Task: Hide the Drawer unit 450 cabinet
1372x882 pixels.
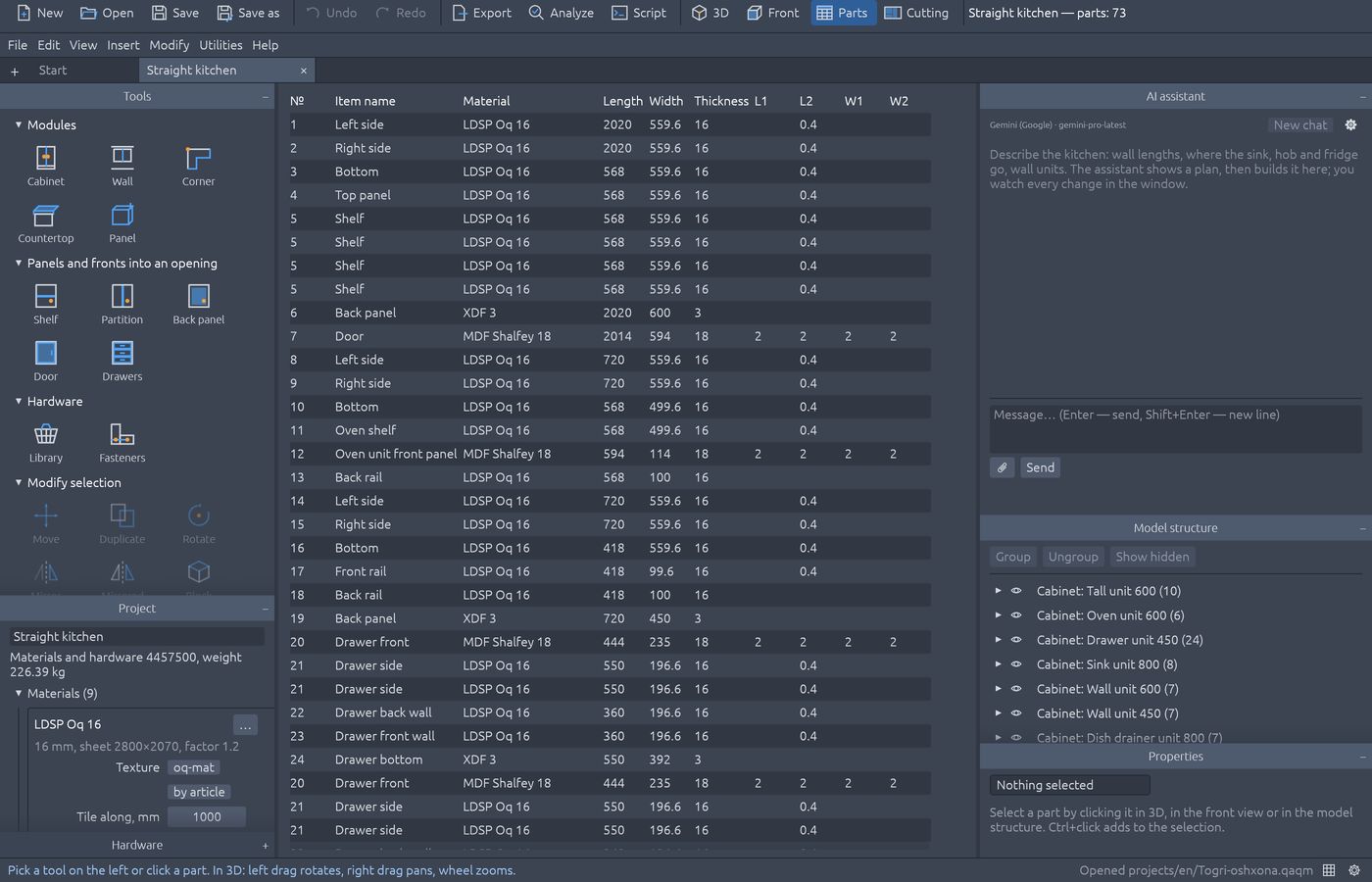Action: (1016, 640)
